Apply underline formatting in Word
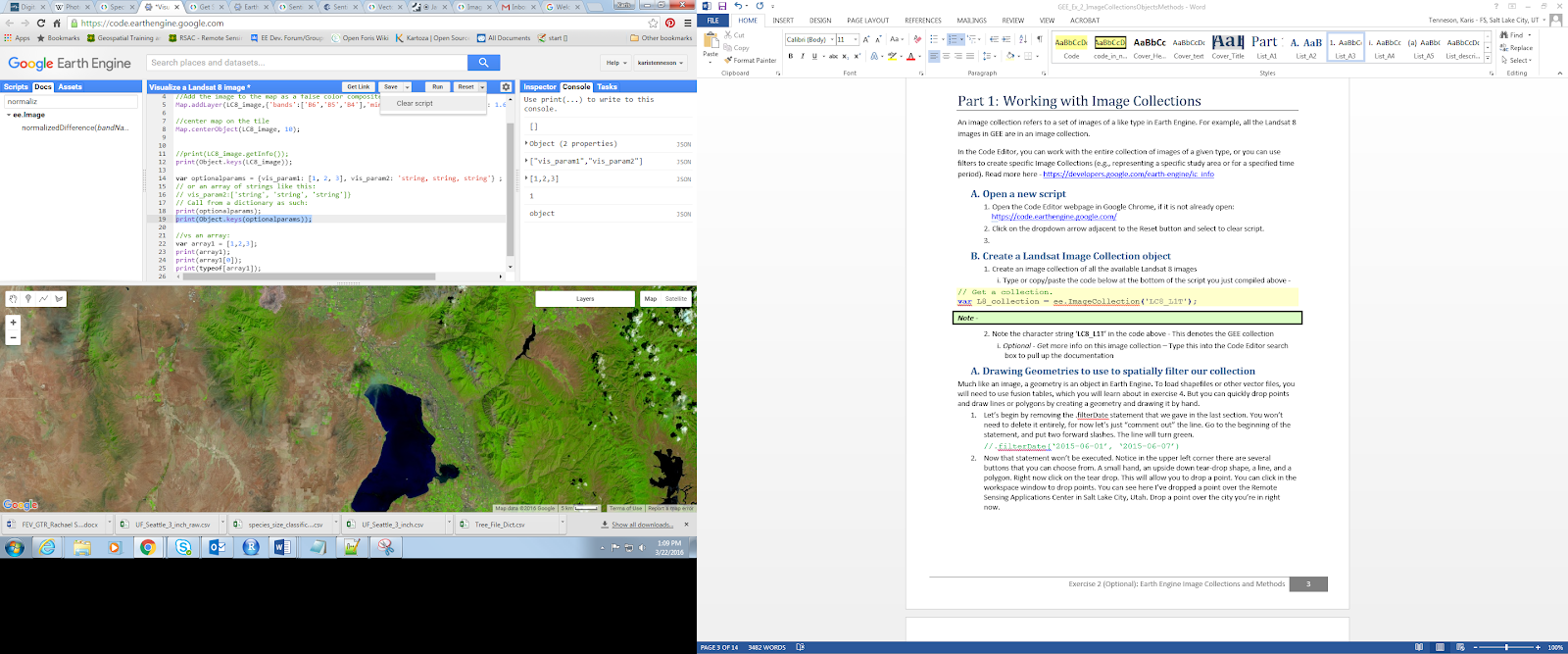 (814, 56)
